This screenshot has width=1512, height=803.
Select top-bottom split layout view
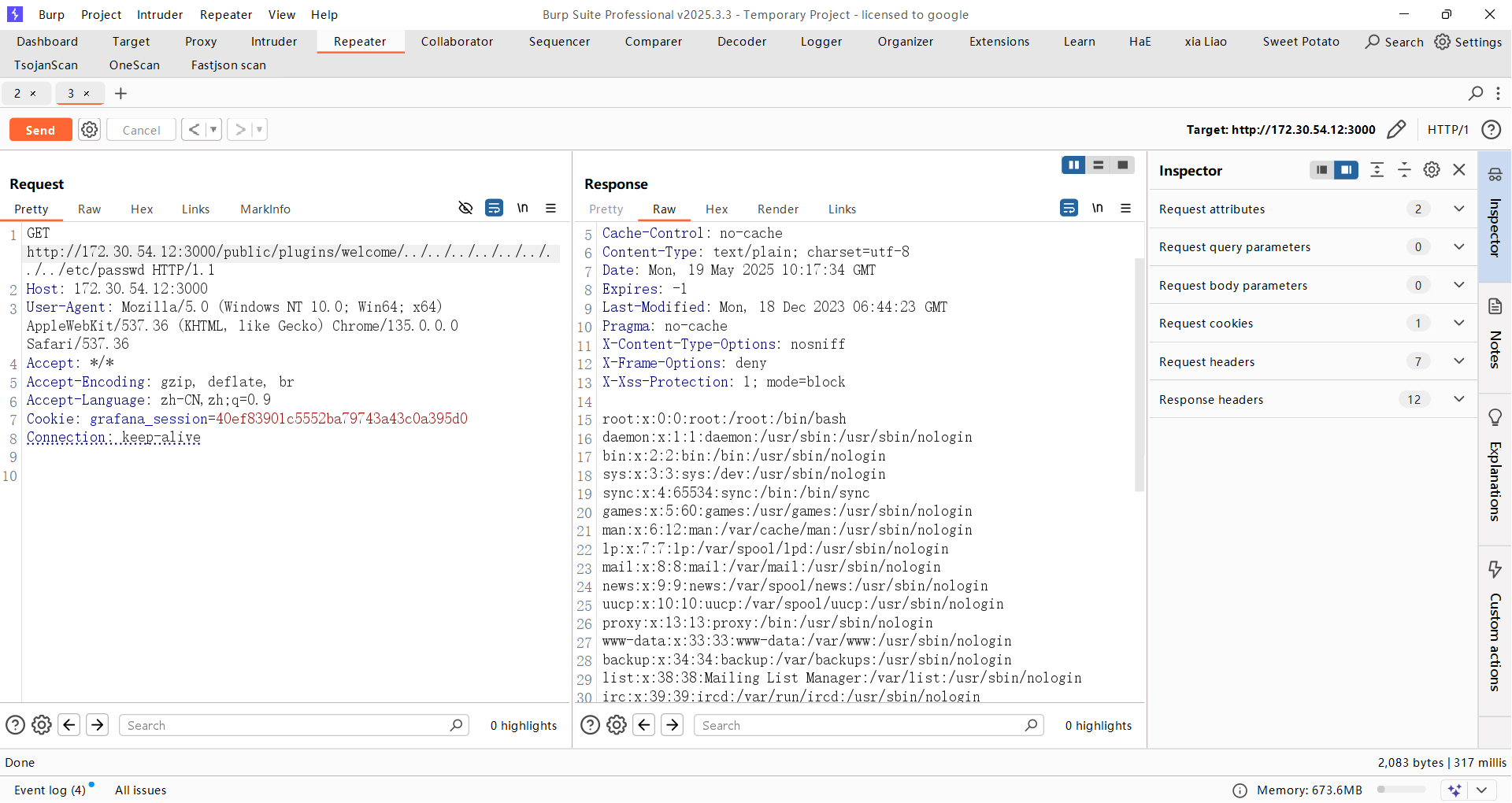click(x=1098, y=165)
